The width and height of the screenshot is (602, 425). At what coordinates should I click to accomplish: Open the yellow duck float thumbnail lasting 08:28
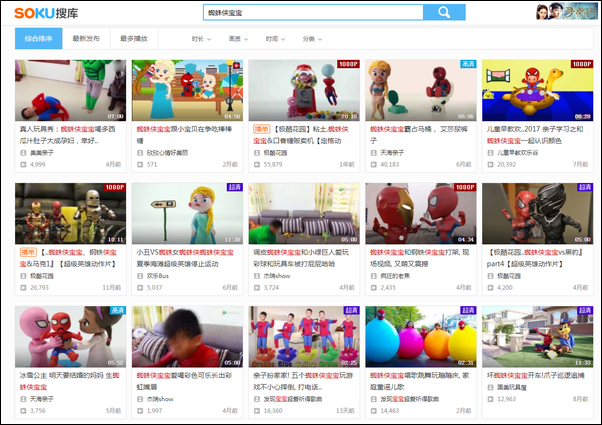pyautogui.click(x=538, y=90)
